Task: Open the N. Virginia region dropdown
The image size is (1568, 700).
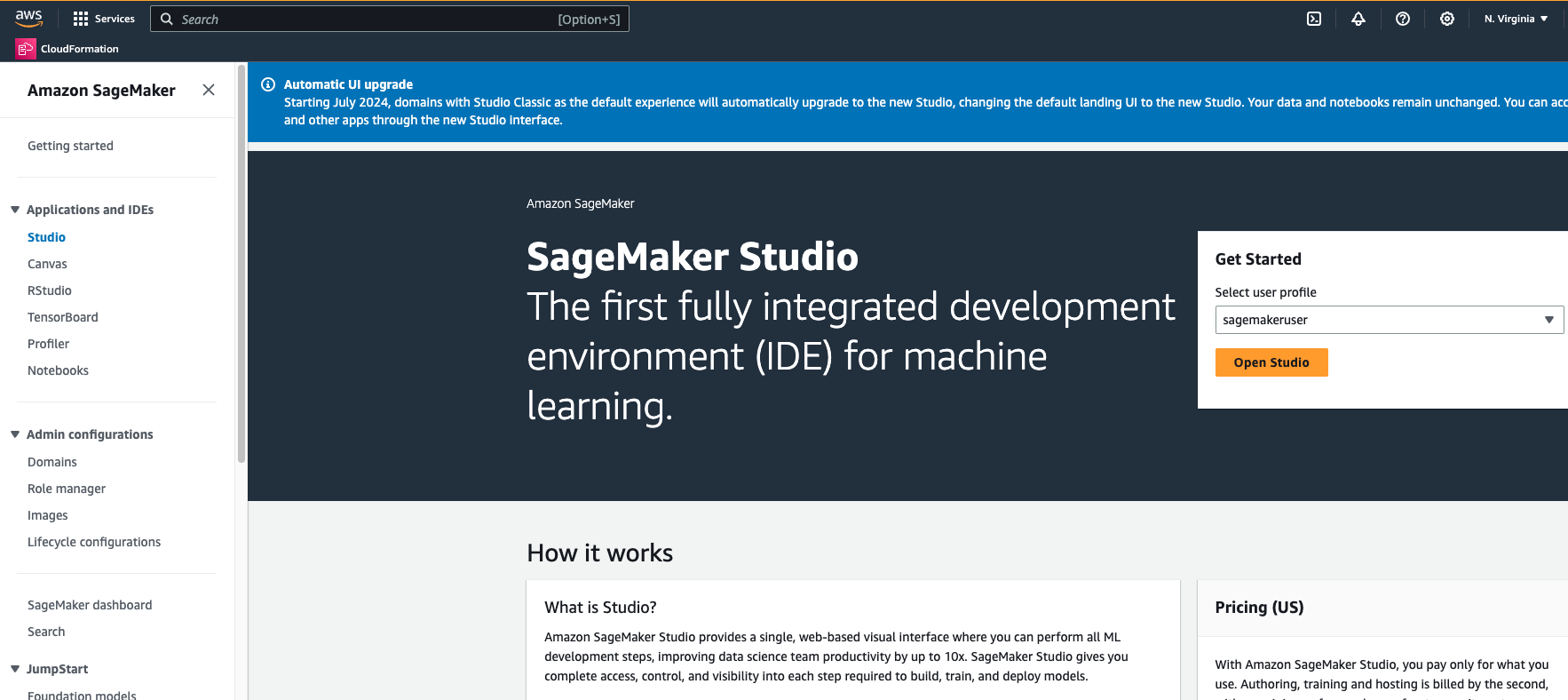Action: (1516, 19)
